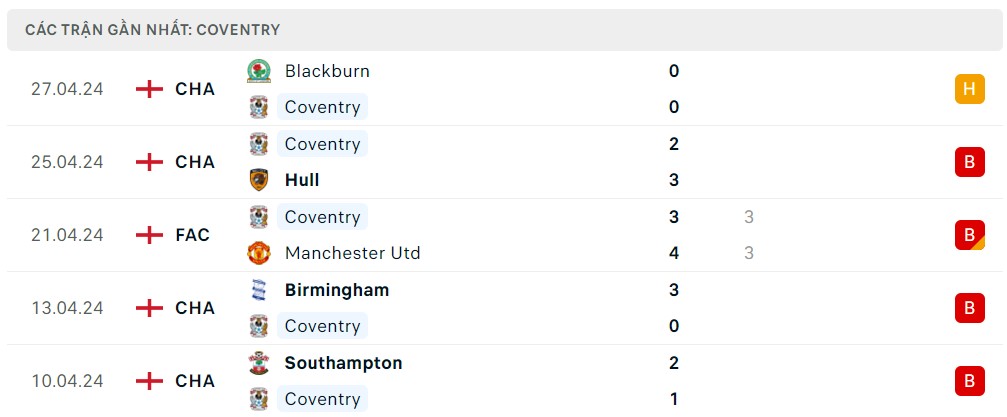The width and height of the screenshot is (1007, 417).
Task: Click the Hull City tiger crest
Action: point(259,180)
